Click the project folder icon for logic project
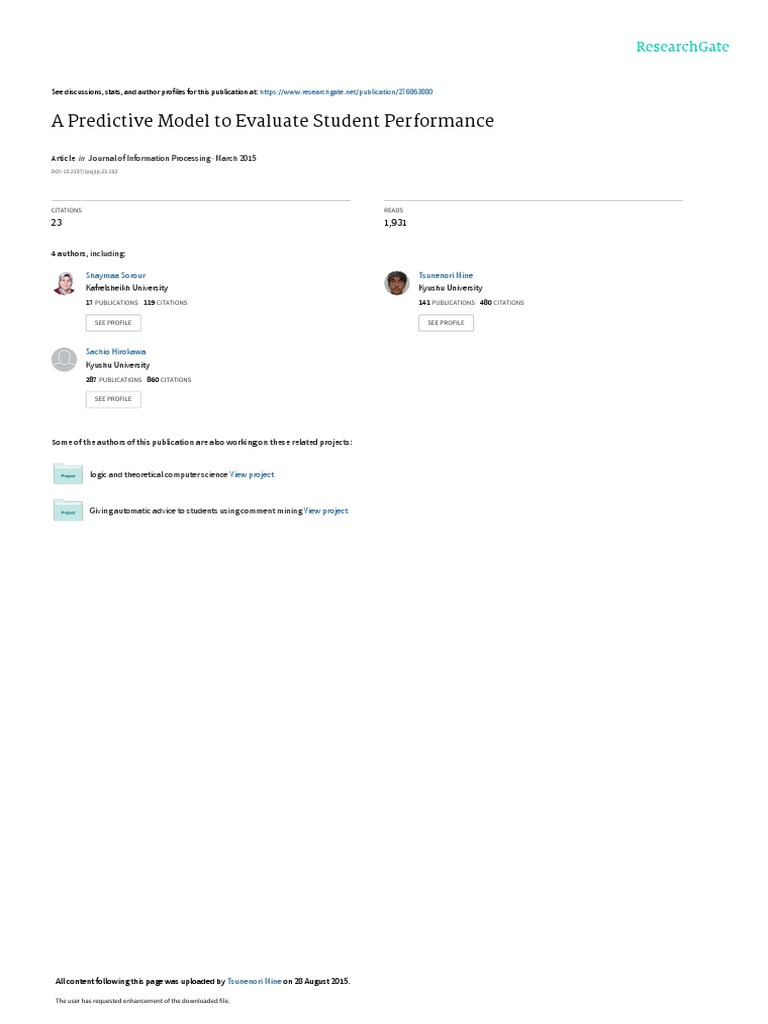This screenshot has height=1024, width=768. (x=68, y=473)
